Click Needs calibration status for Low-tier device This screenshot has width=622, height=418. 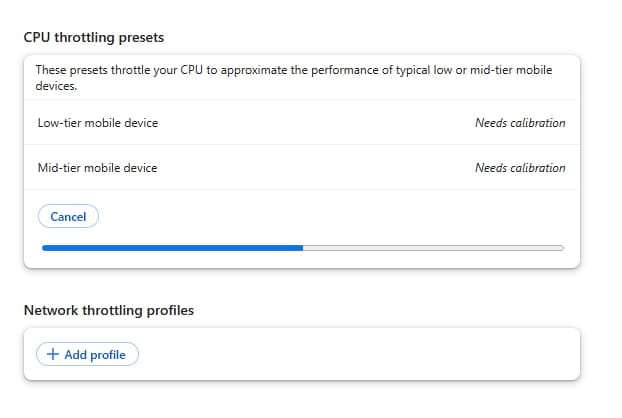point(519,123)
